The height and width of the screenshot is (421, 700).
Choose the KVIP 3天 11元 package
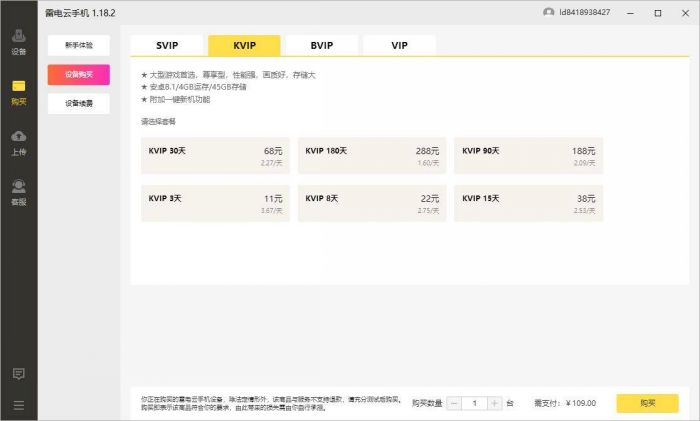click(215, 203)
